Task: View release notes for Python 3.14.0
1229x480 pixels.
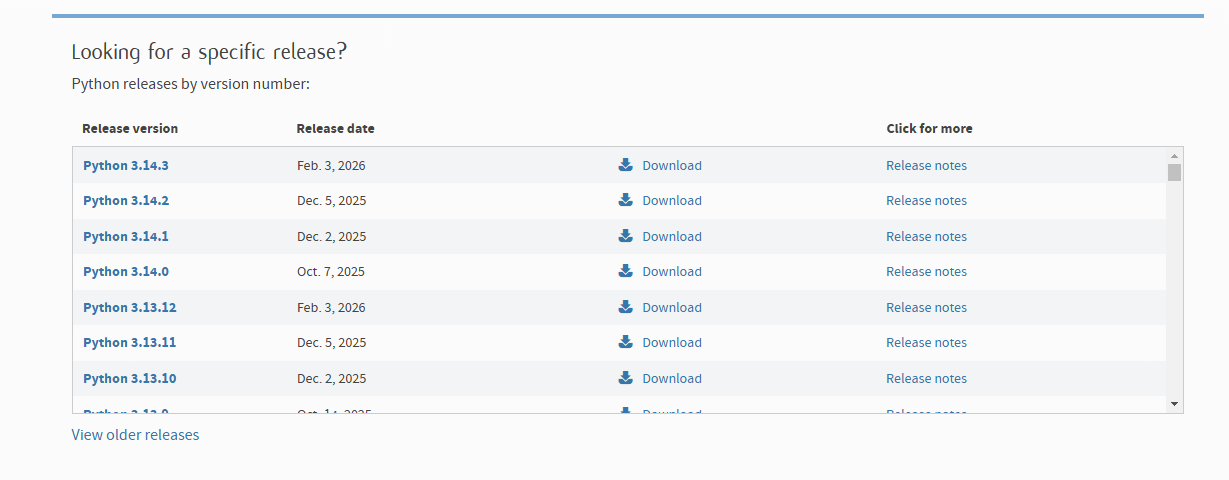Action: (926, 271)
